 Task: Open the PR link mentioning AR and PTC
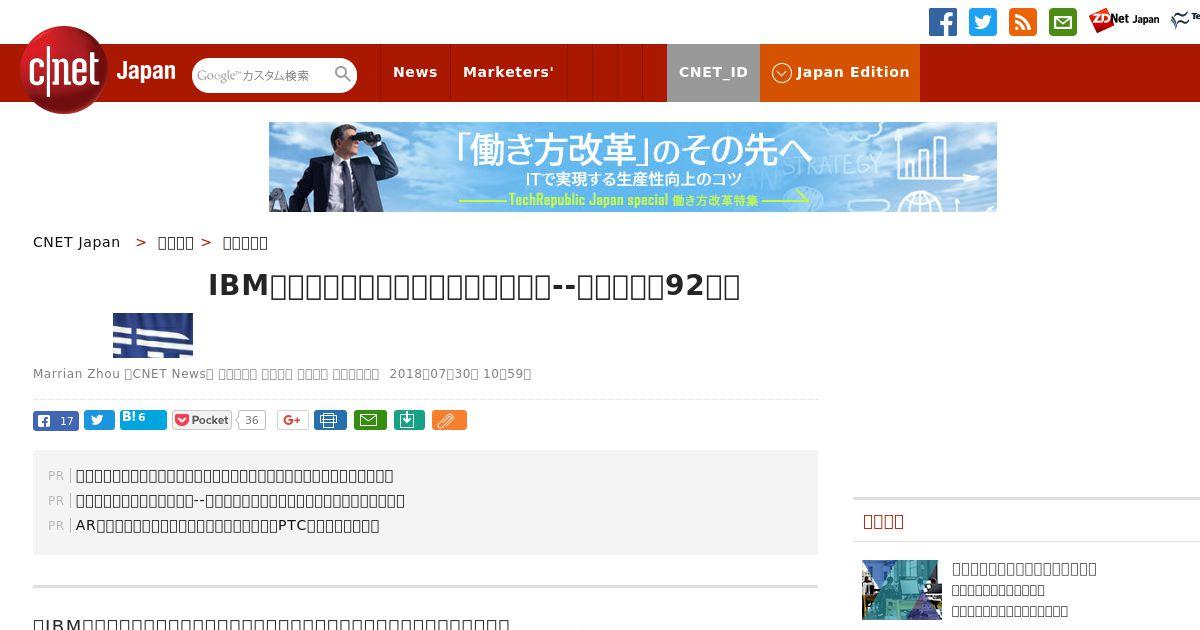pos(228,526)
